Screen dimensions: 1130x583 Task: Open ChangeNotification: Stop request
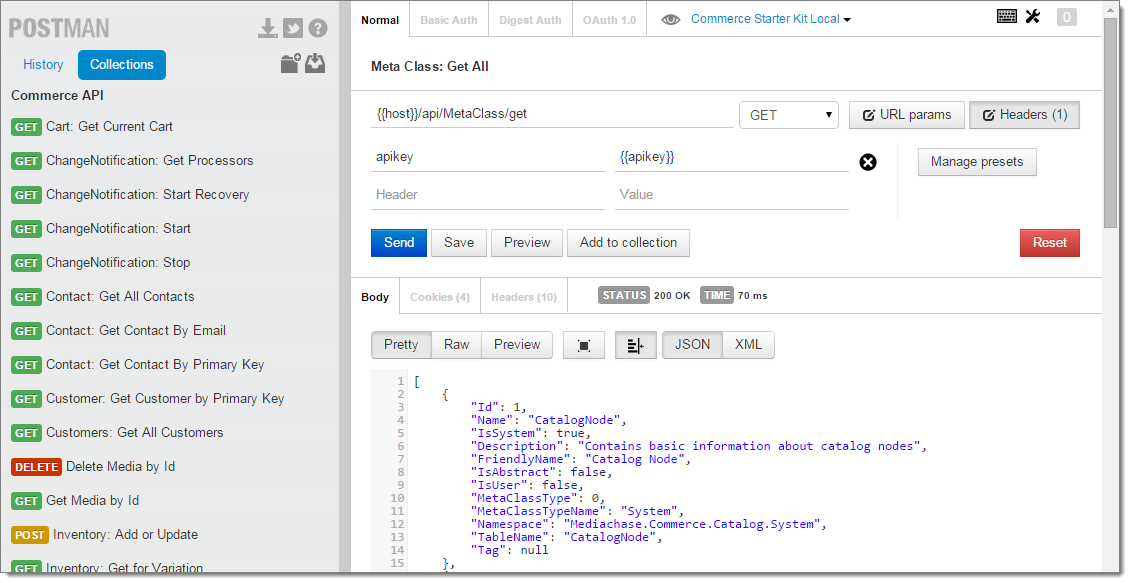(x=118, y=262)
